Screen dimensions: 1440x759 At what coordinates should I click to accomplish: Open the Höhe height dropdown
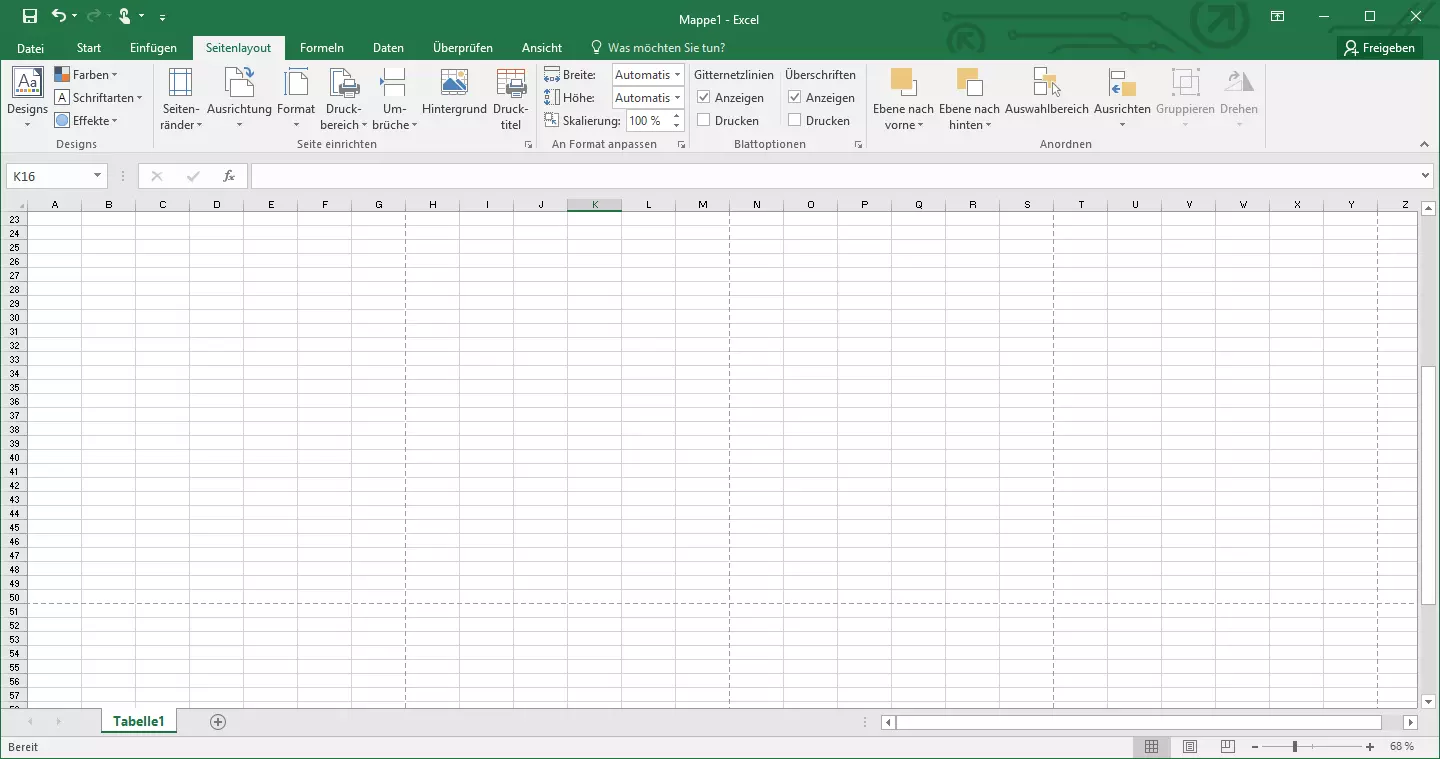(x=678, y=98)
